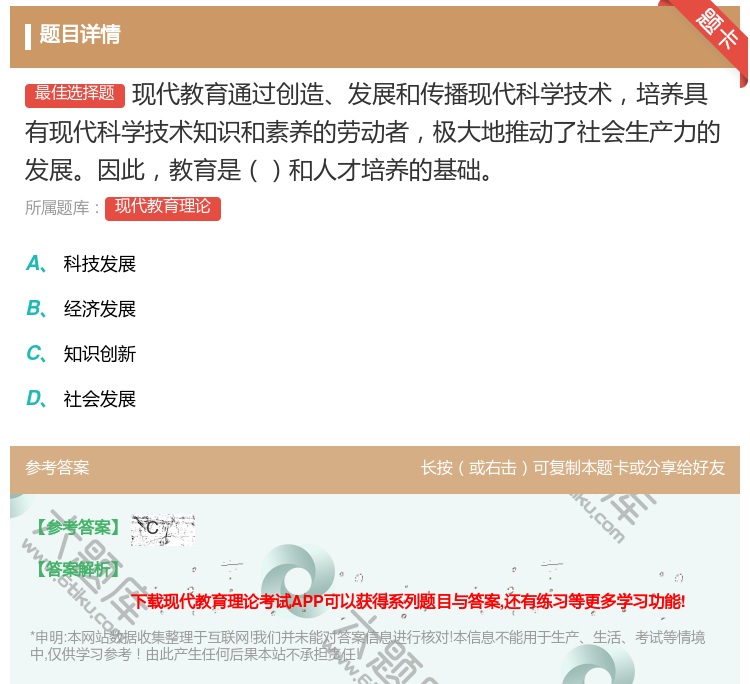
Task: Open the 现代教育理论 question bank tag
Action: [163, 208]
